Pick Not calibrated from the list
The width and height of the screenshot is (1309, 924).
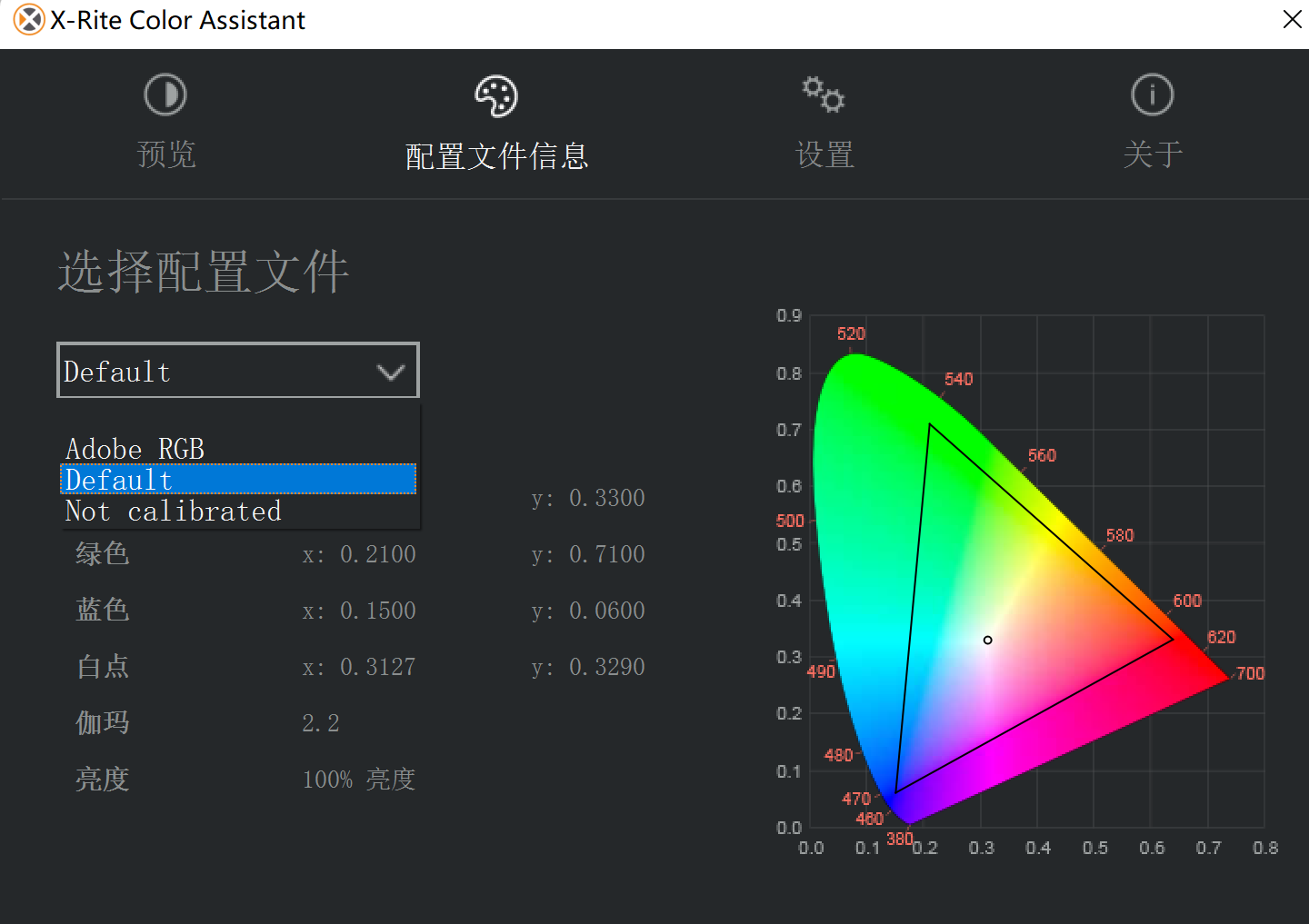(x=238, y=511)
